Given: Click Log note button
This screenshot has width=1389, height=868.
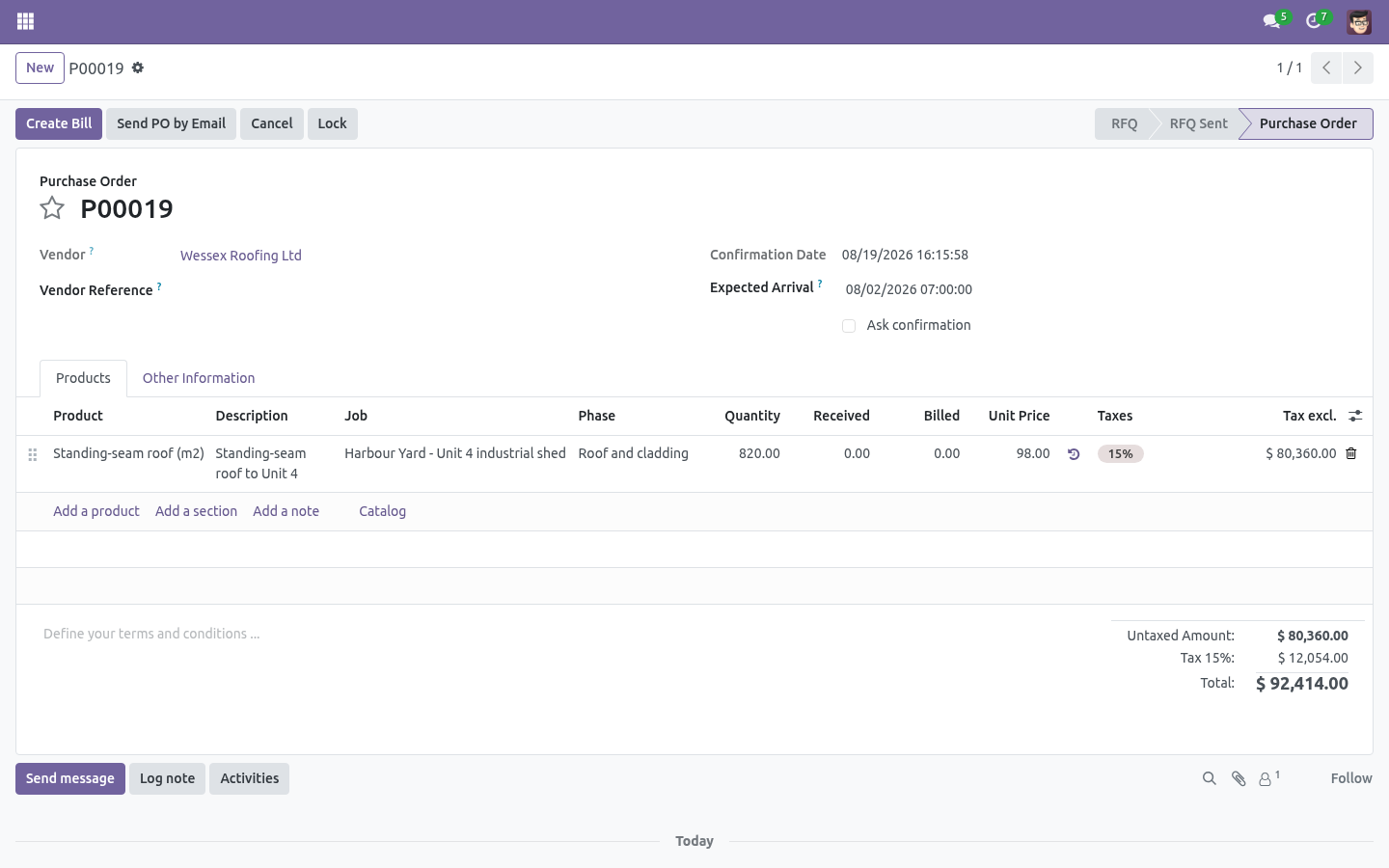Looking at the screenshot, I should point(167,778).
